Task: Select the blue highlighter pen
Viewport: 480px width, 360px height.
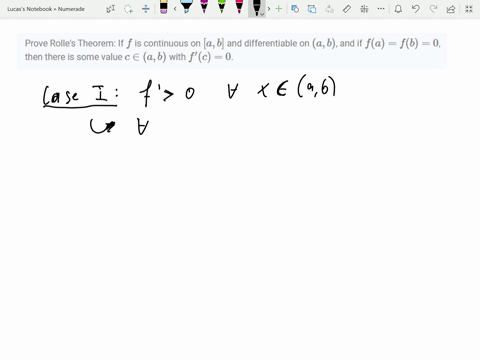Action: [x=186, y=7]
